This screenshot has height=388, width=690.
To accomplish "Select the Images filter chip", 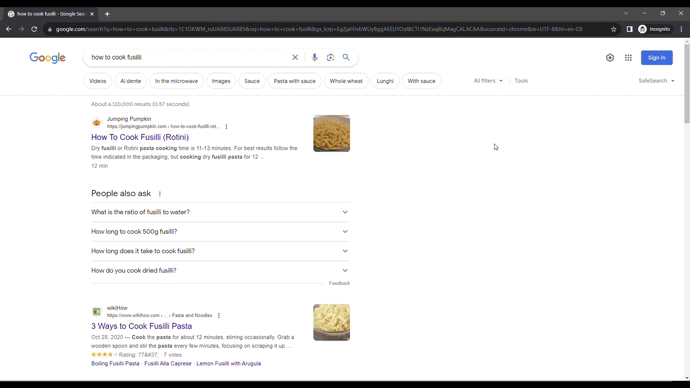I will 221,81.
